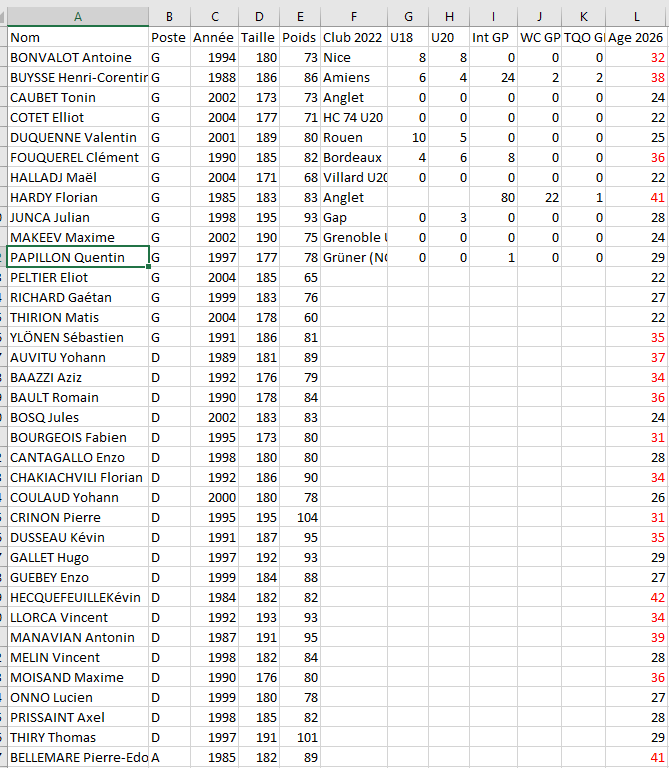Click the 'U18' header cell

pyautogui.click(x=408, y=37)
